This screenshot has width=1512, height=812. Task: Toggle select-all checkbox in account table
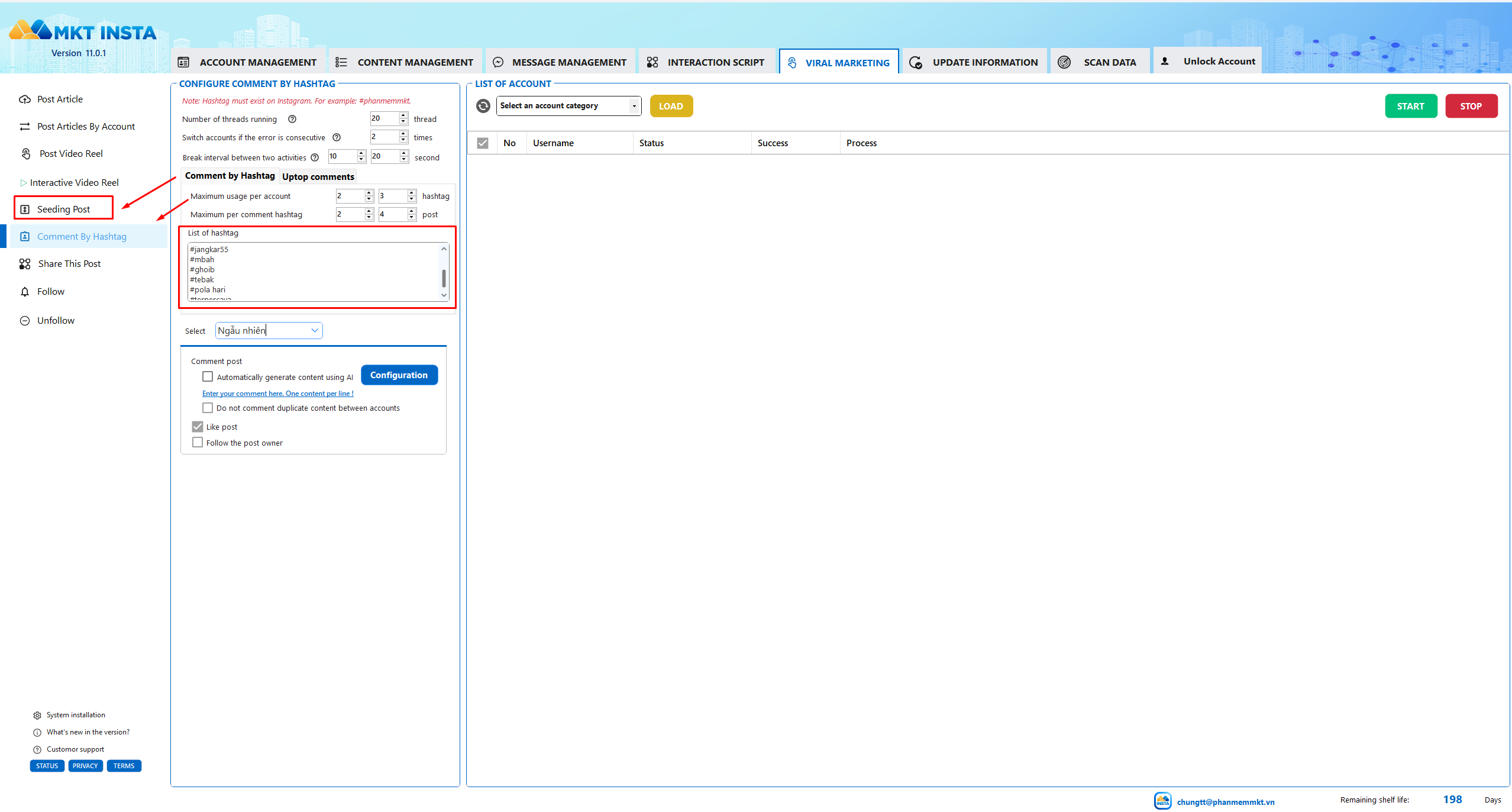tap(483, 143)
